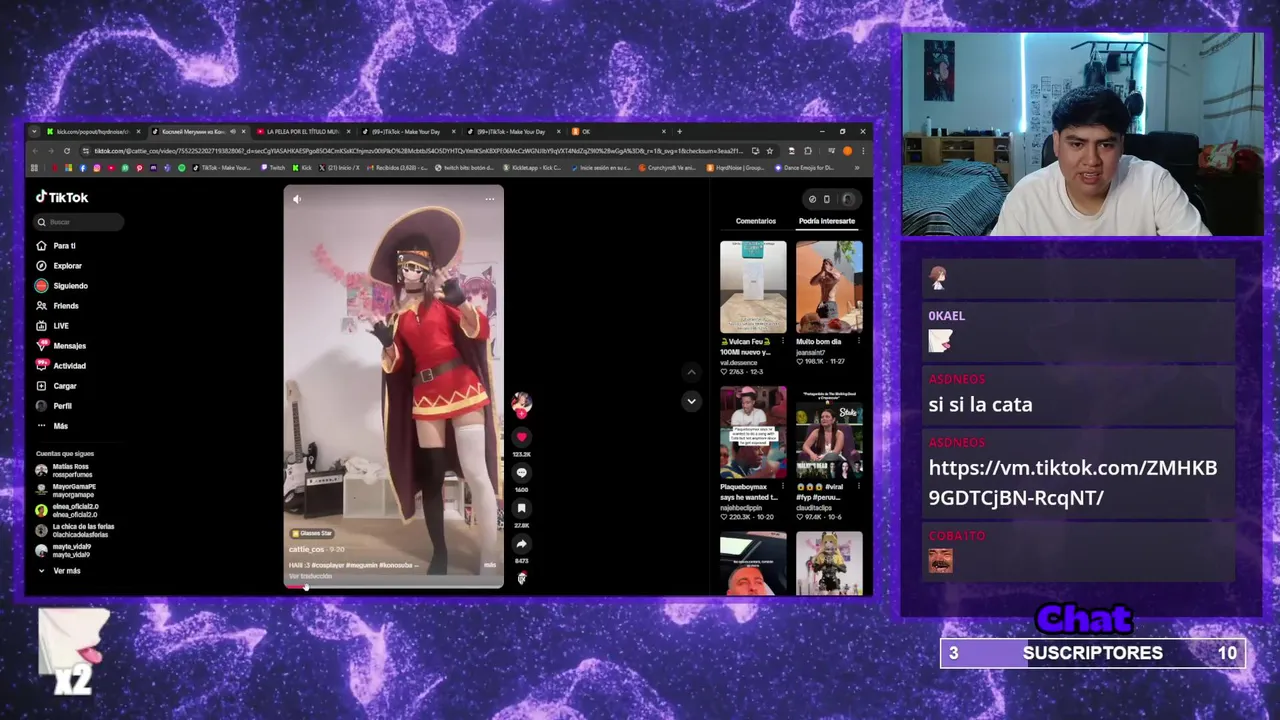Open cattie_cos author name
Viewport: 1280px width, 720px height.
click(307, 549)
